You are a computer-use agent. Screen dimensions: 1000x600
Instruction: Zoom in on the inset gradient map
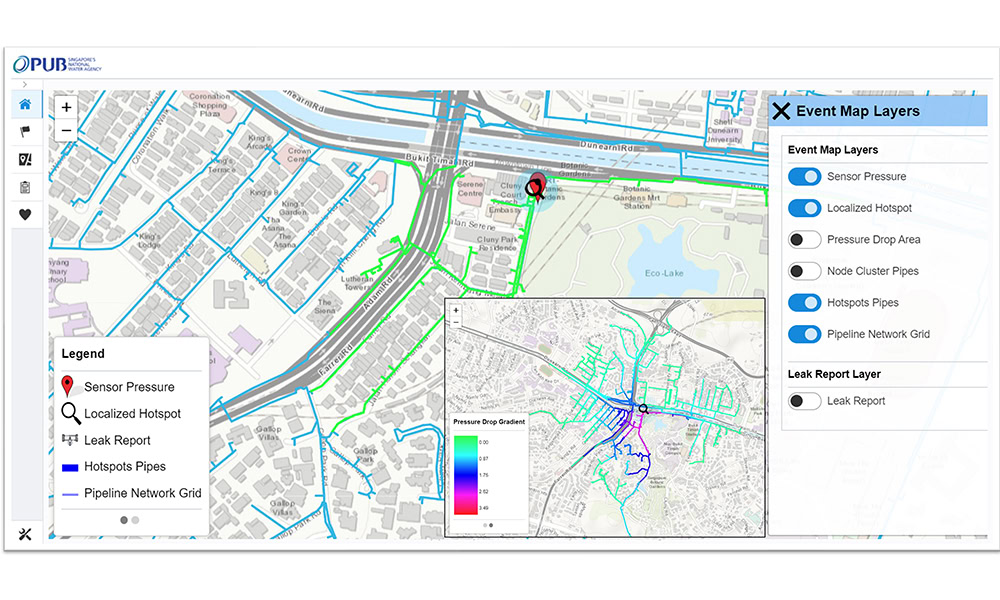456,310
